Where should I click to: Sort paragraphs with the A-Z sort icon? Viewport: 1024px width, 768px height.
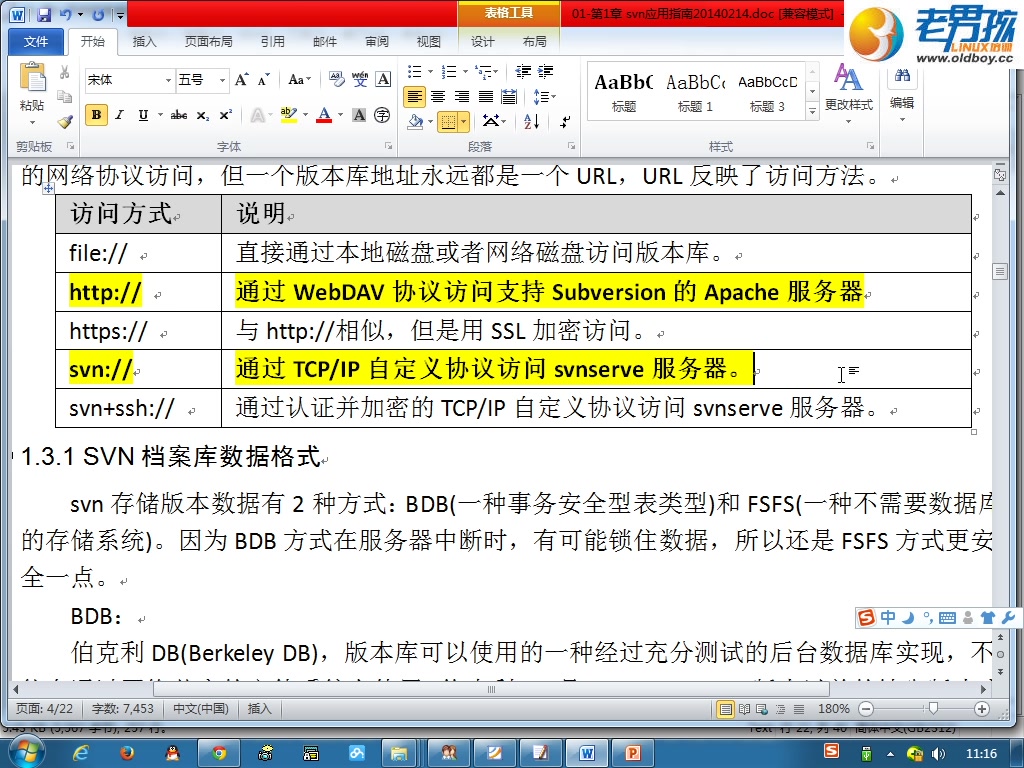pyautogui.click(x=530, y=121)
